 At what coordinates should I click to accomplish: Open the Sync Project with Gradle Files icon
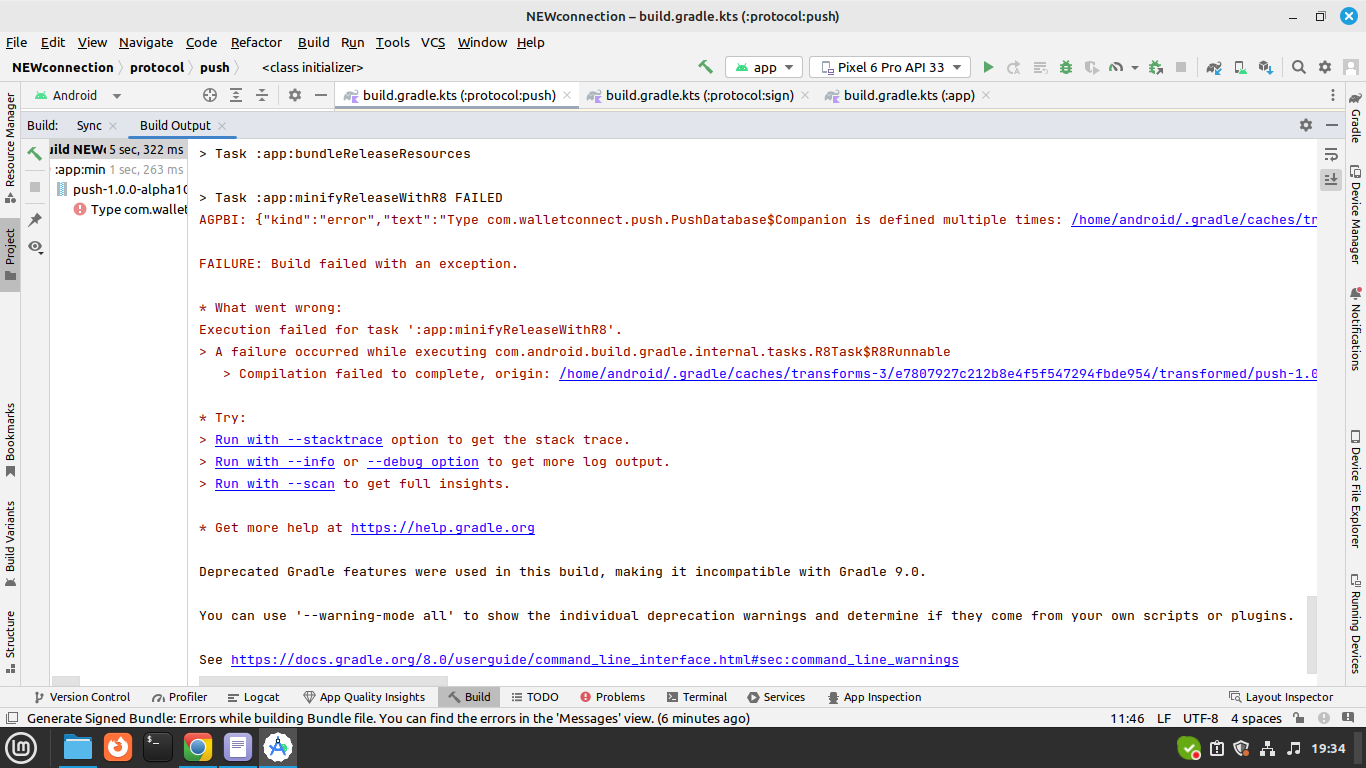click(x=1214, y=67)
